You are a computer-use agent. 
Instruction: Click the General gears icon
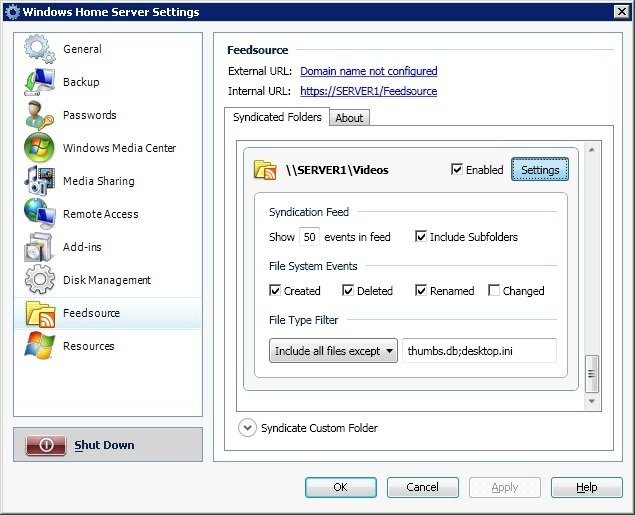coord(39,49)
